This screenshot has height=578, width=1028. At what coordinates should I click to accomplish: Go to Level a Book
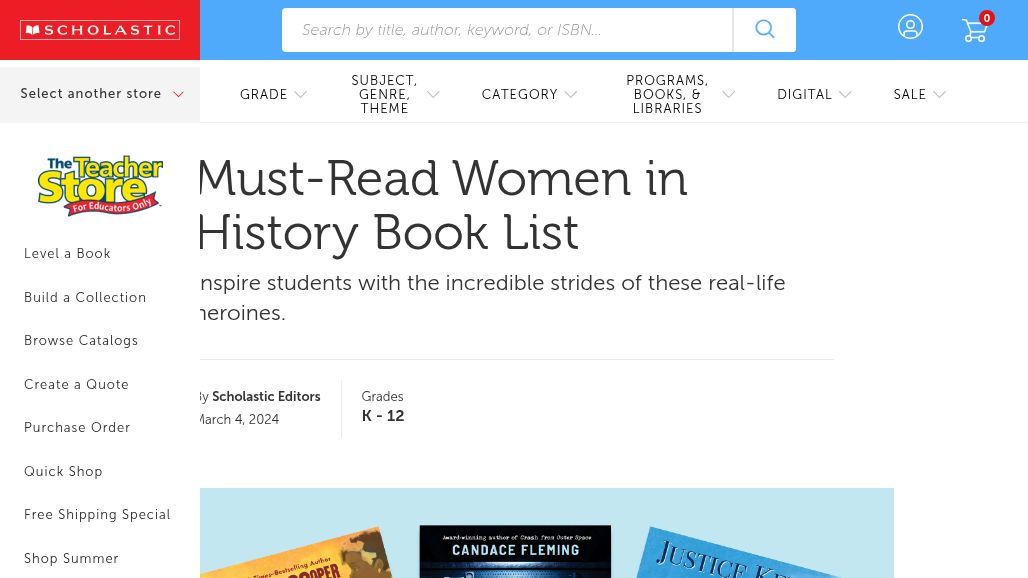pos(68,254)
